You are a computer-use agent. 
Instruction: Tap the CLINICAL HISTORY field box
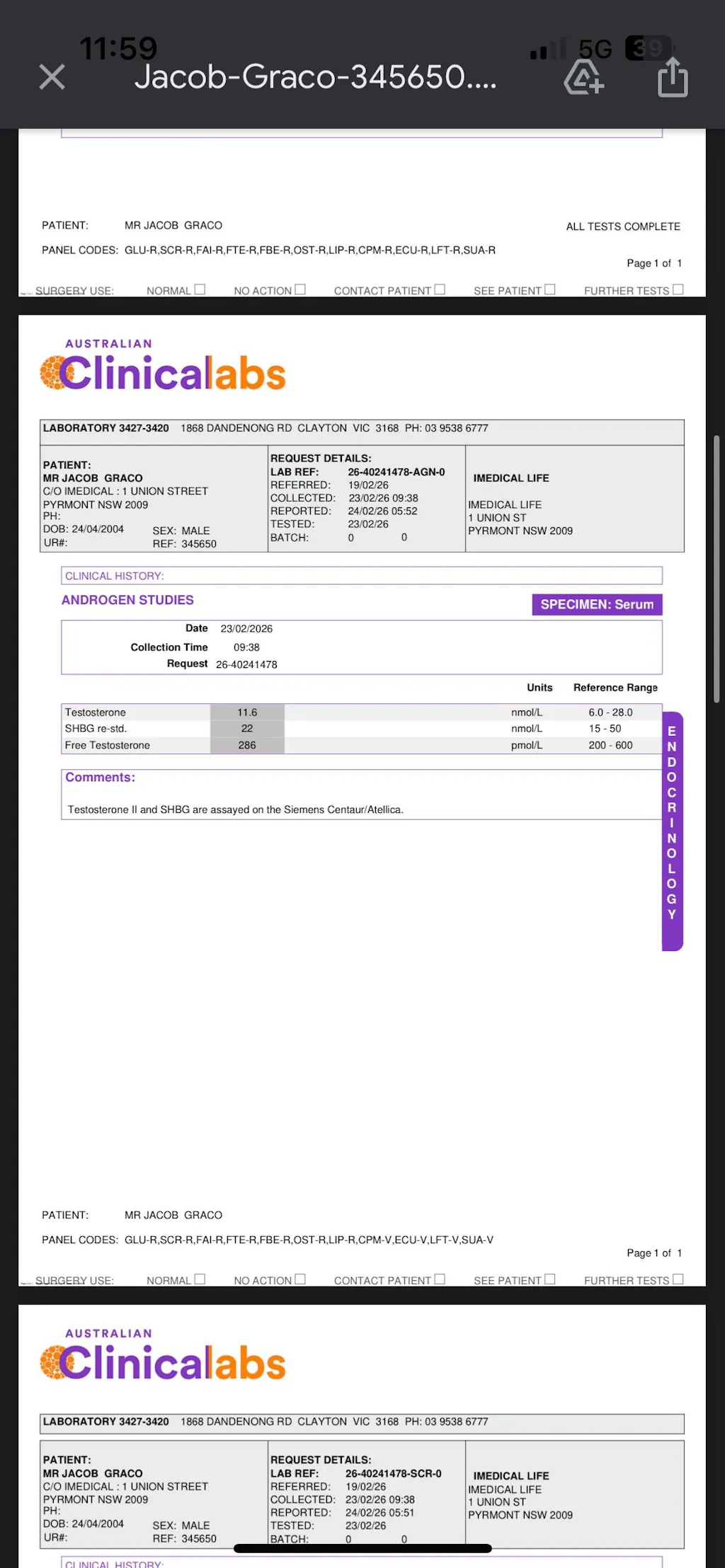pyautogui.click(x=361, y=576)
